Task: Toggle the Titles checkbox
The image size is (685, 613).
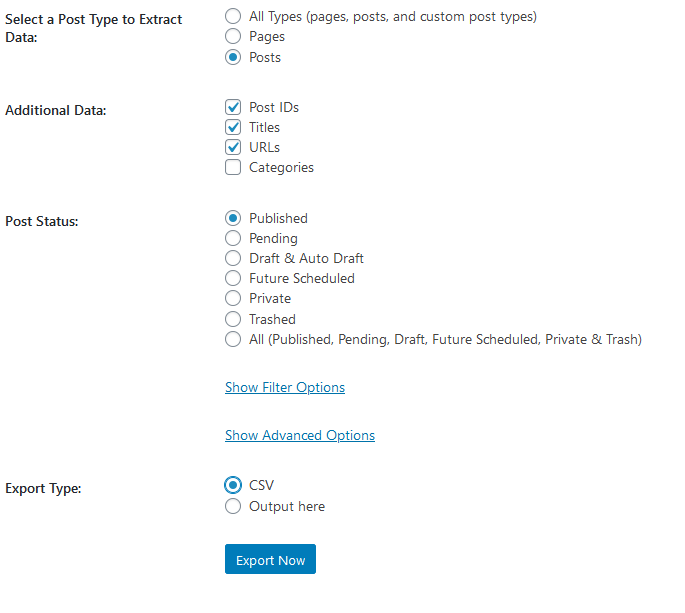Action: (x=233, y=127)
